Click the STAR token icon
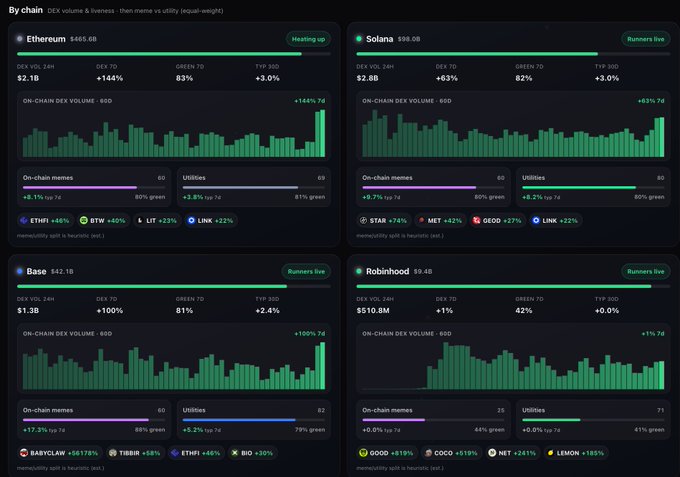This screenshot has width=680, height=477. (x=363, y=221)
